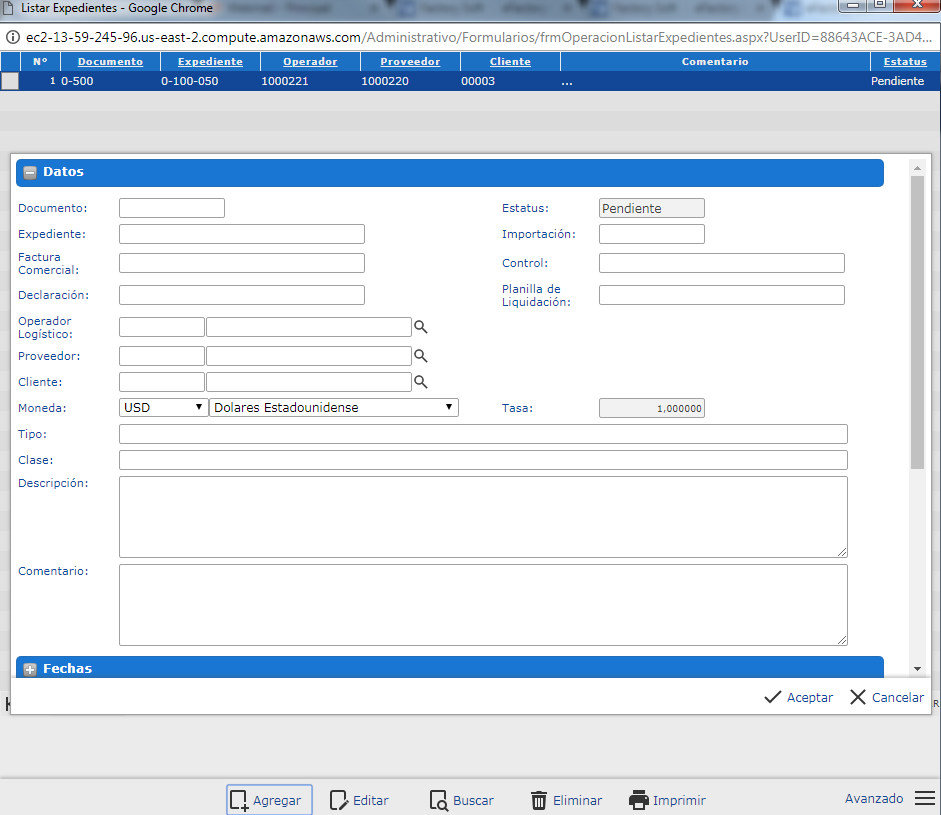This screenshot has height=815, width=941.
Task: Click inside the Comentario text area
Action: point(483,605)
